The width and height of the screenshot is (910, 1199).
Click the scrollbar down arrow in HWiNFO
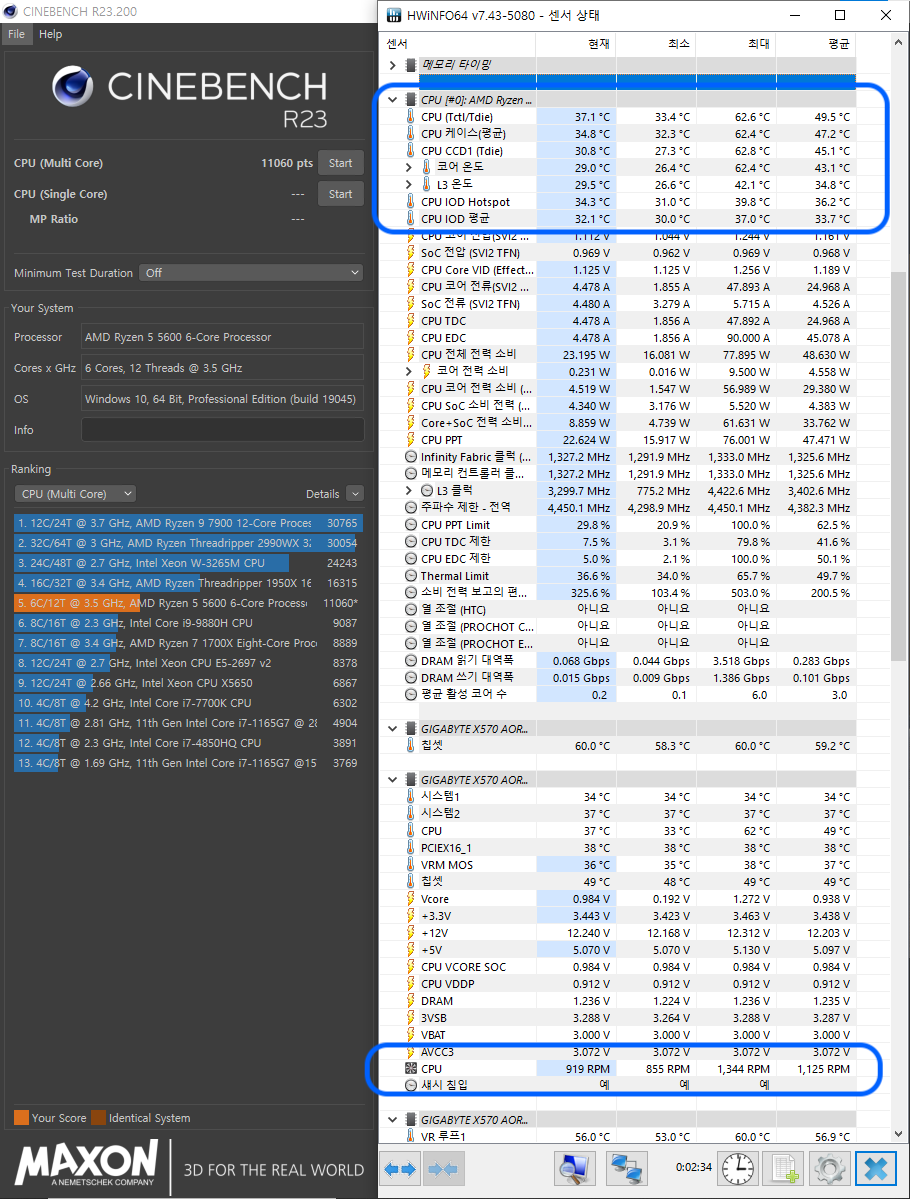(898, 1134)
